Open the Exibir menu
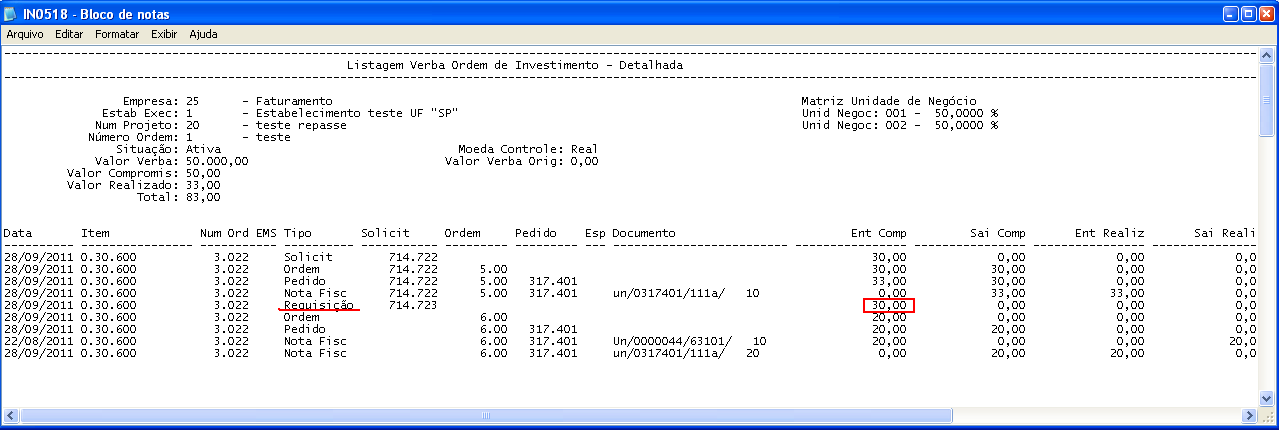 point(164,34)
